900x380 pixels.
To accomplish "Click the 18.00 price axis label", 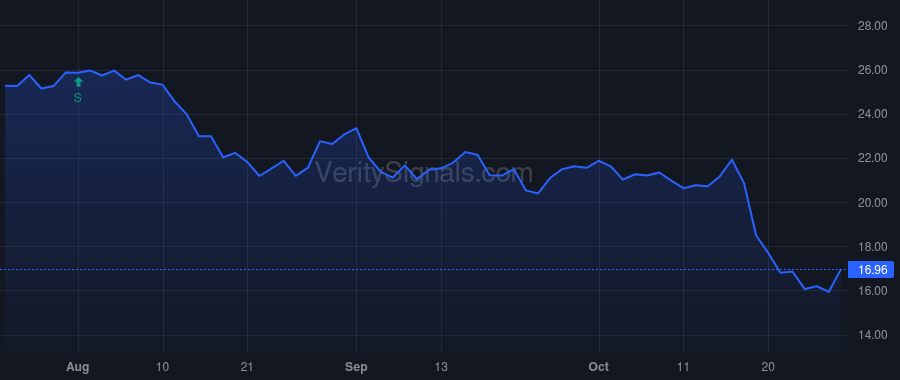I will tap(872, 247).
